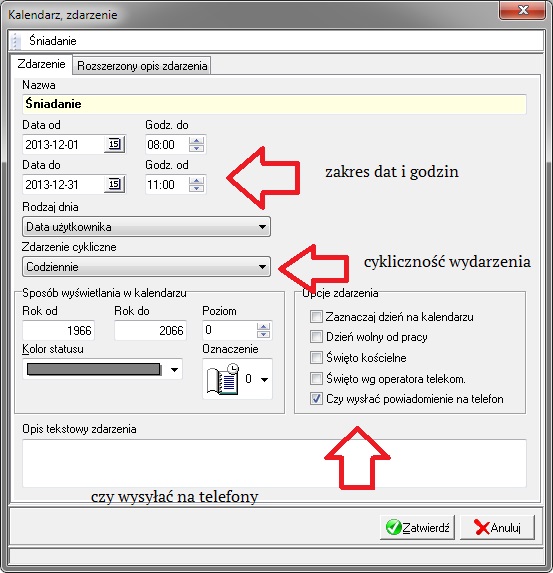Confirm with the Zatwierdź button

pos(417,528)
